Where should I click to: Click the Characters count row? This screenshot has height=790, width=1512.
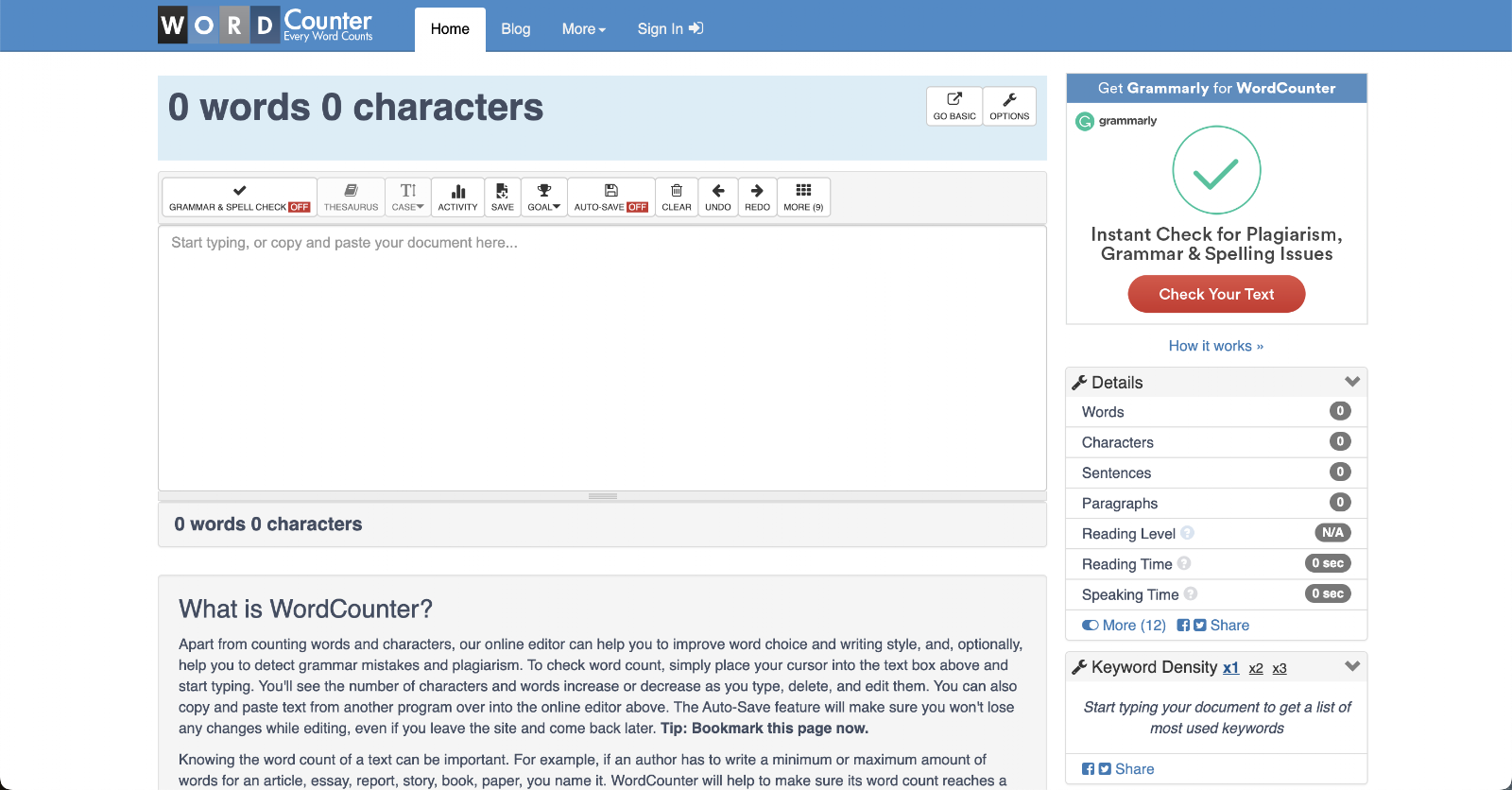coord(1216,442)
